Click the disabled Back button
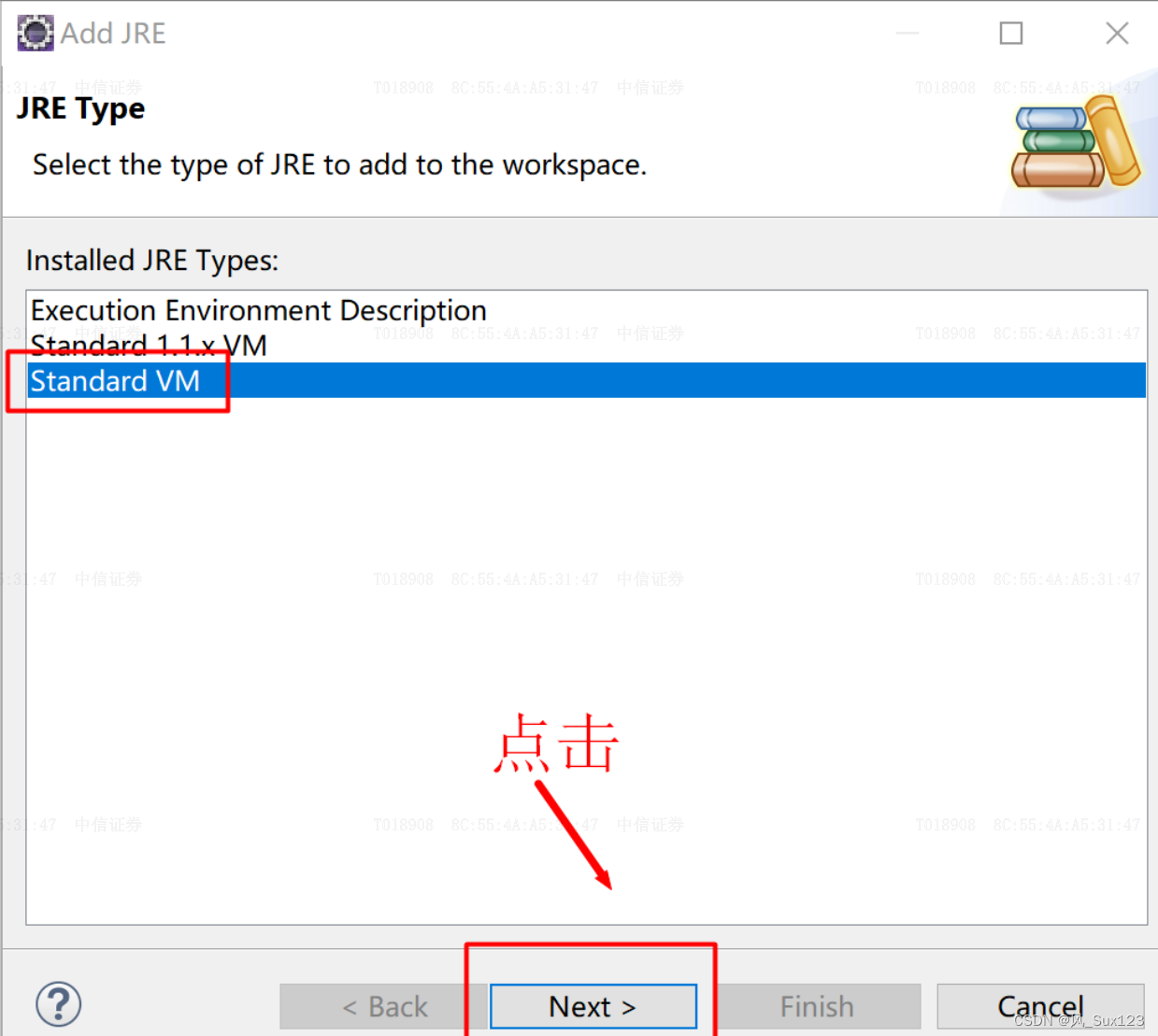1158x1036 pixels. (x=384, y=1006)
